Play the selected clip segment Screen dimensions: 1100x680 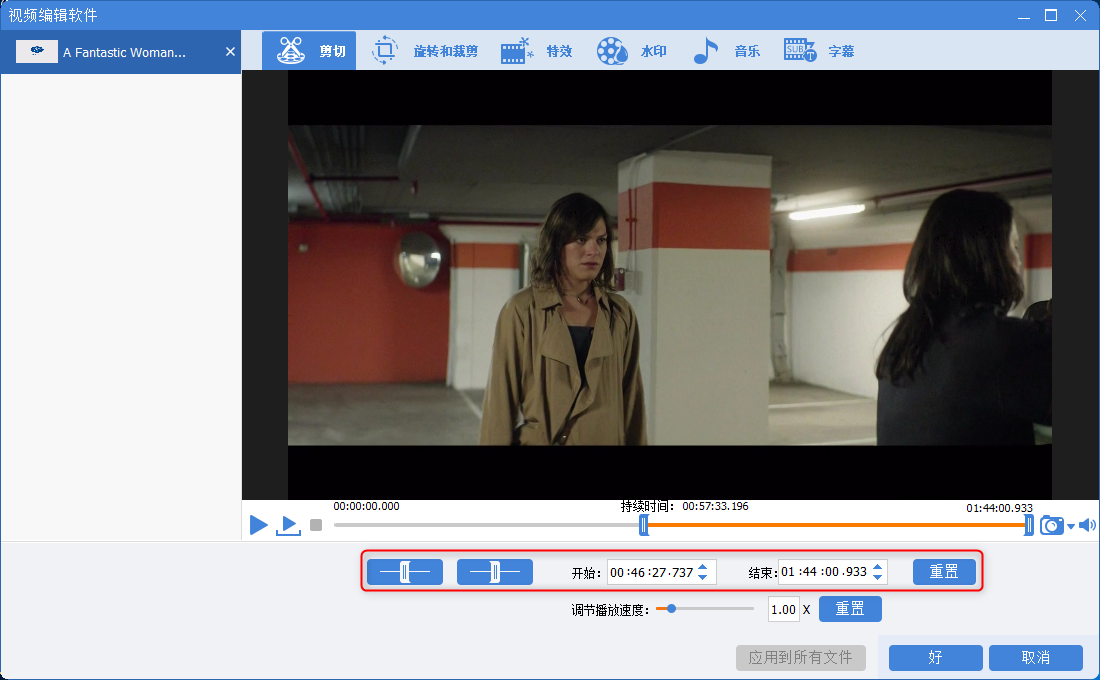pos(288,525)
